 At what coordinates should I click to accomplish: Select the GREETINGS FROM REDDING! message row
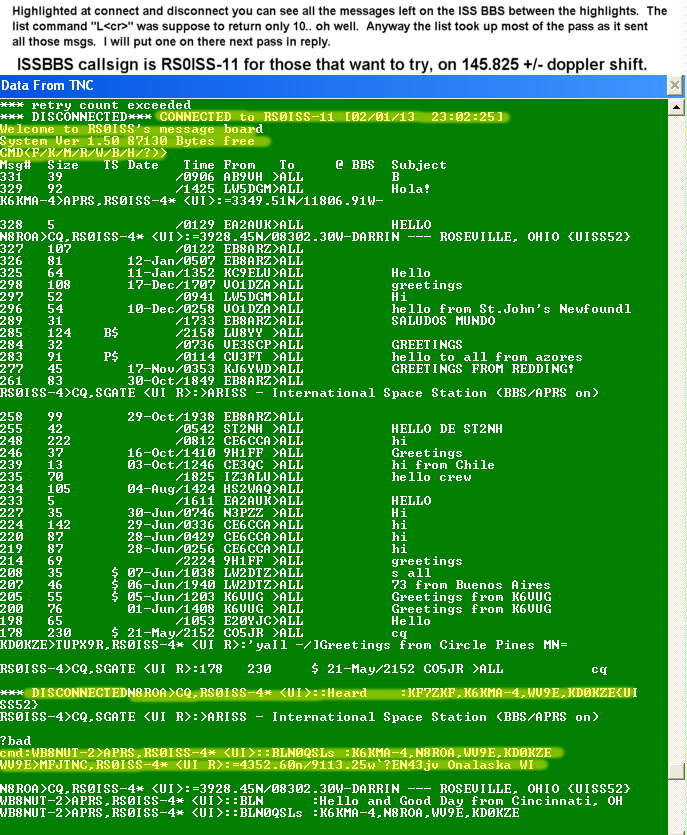click(300, 369)
